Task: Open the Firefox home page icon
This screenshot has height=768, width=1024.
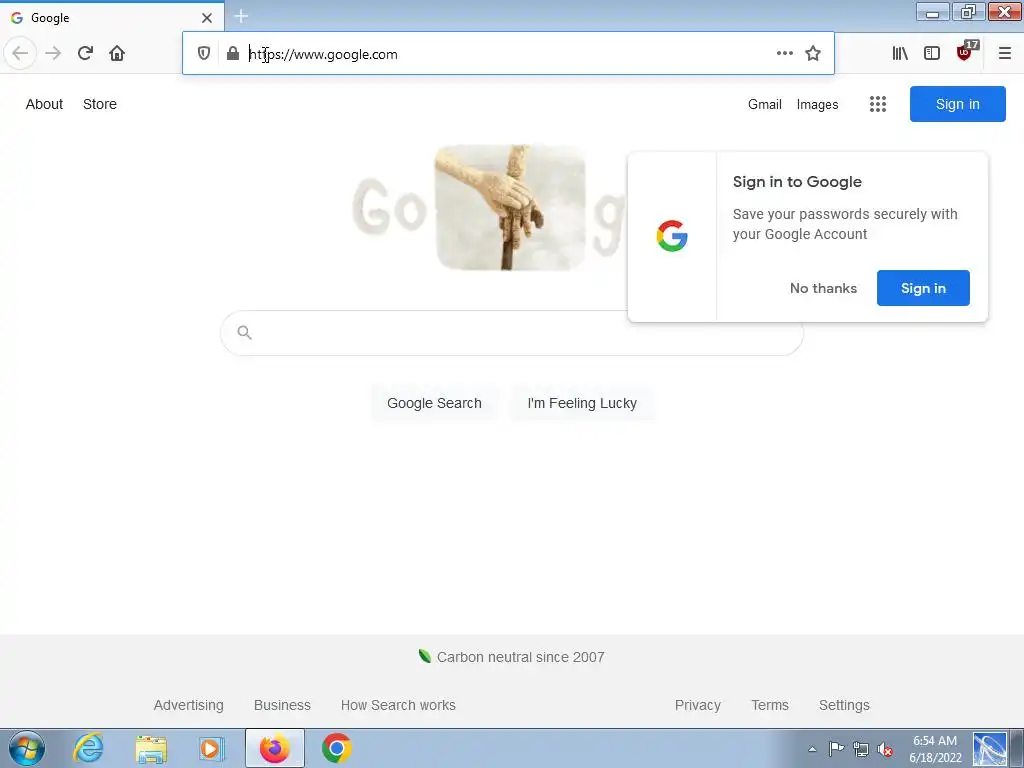Action: click(117, 54)
